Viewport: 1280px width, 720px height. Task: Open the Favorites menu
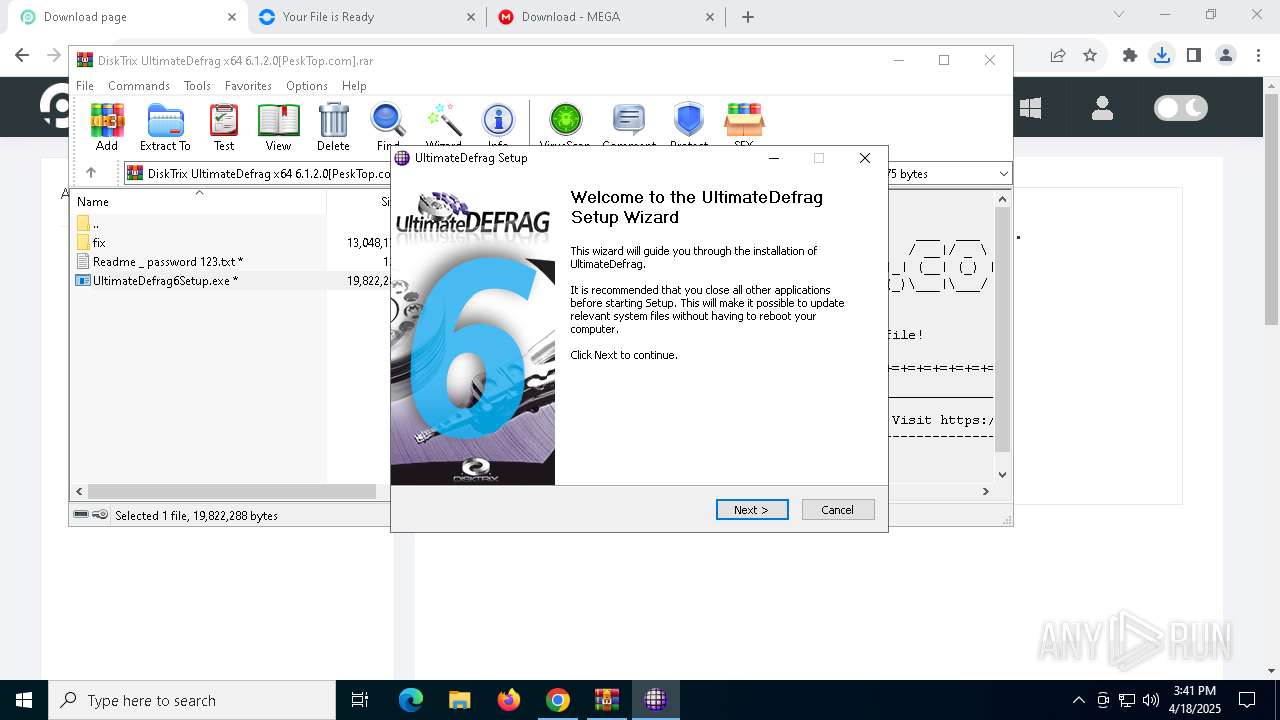pos(248,86)
